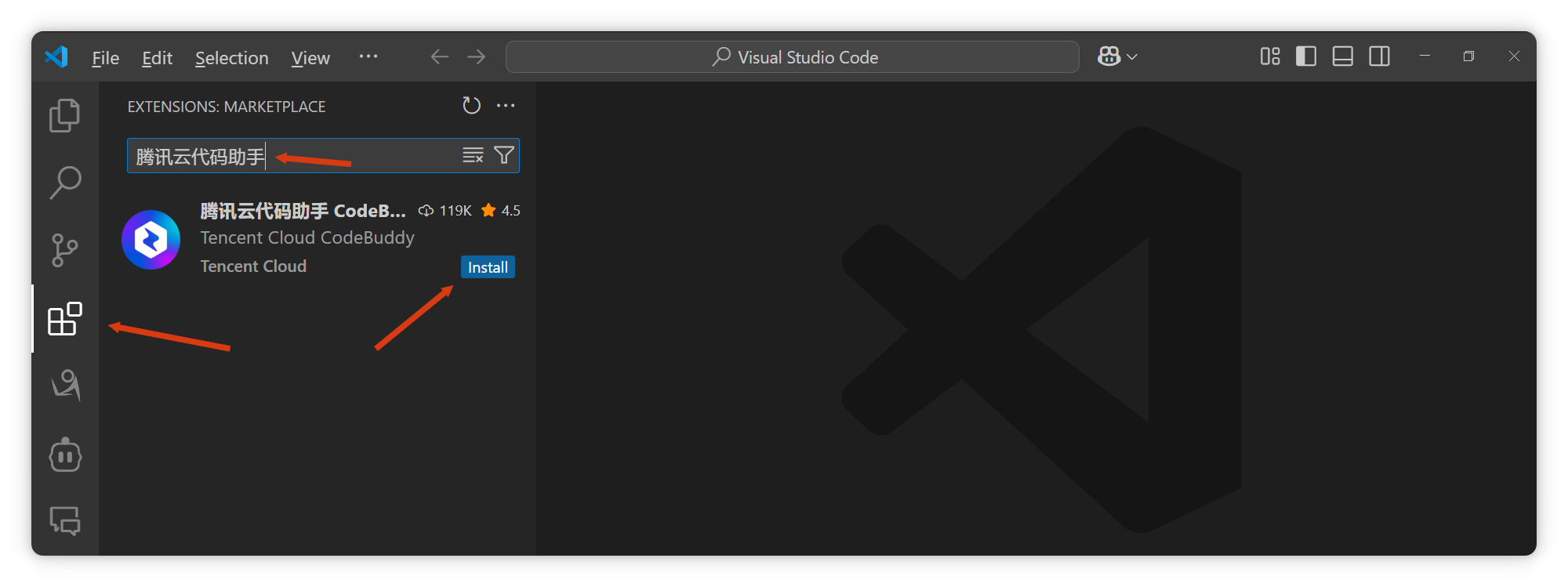
Task: Open the Explorer view in the Activity Bar
Action: [65, 114]
